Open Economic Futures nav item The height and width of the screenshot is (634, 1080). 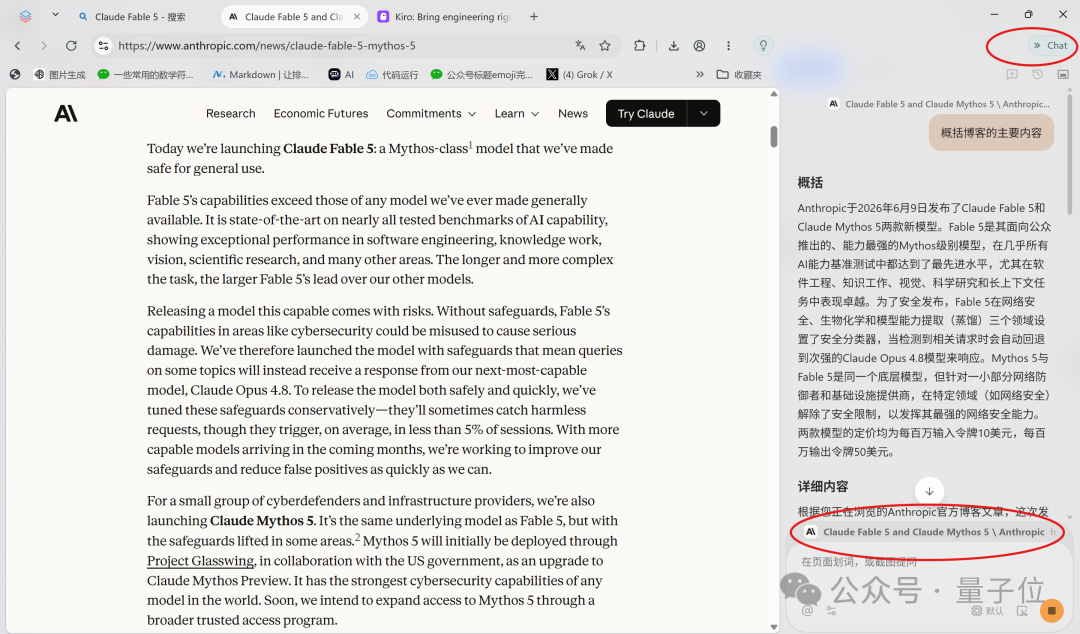321,114
